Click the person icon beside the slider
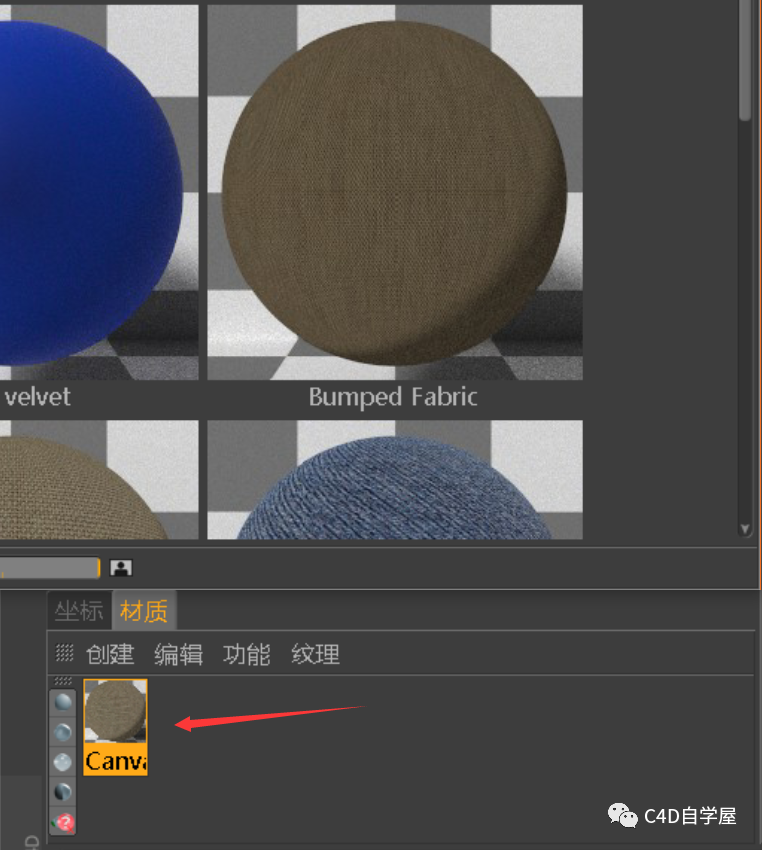The width and height of the screenshot is (762, 850). pyautogui.click(x=121, y=568)
